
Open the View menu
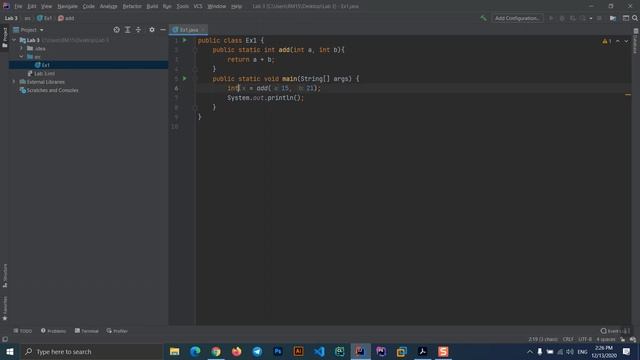tap(46, 7)
